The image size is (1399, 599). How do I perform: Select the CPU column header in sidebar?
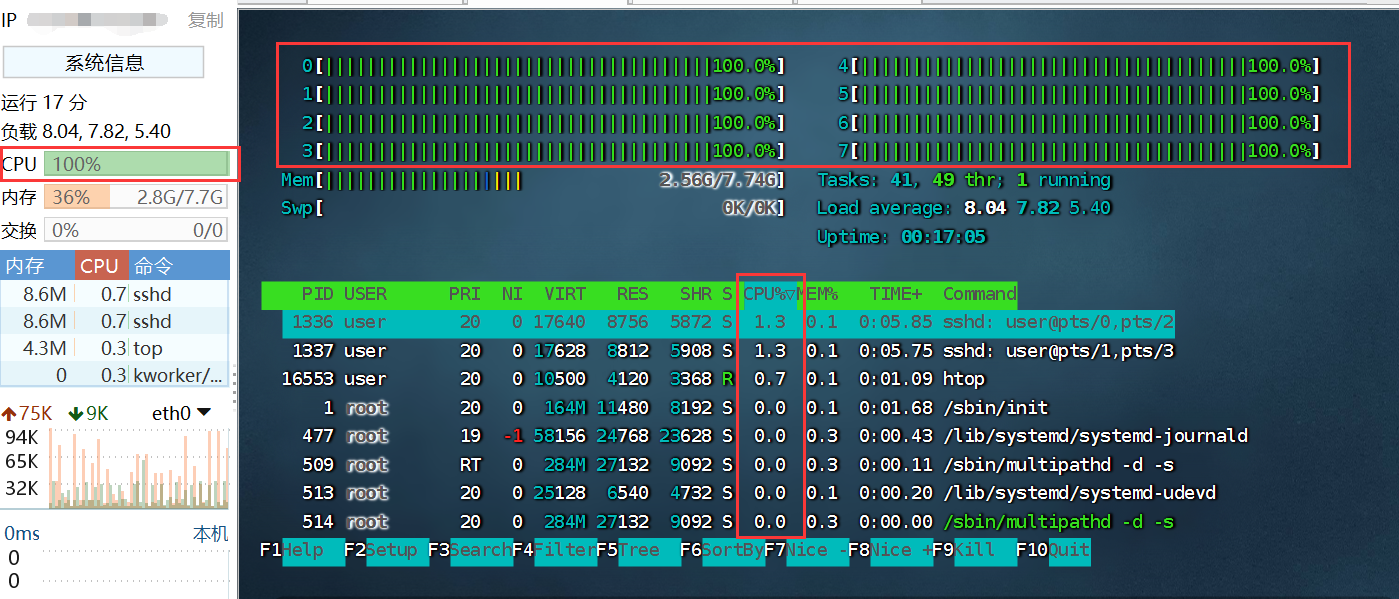click(x=100, y=266)
